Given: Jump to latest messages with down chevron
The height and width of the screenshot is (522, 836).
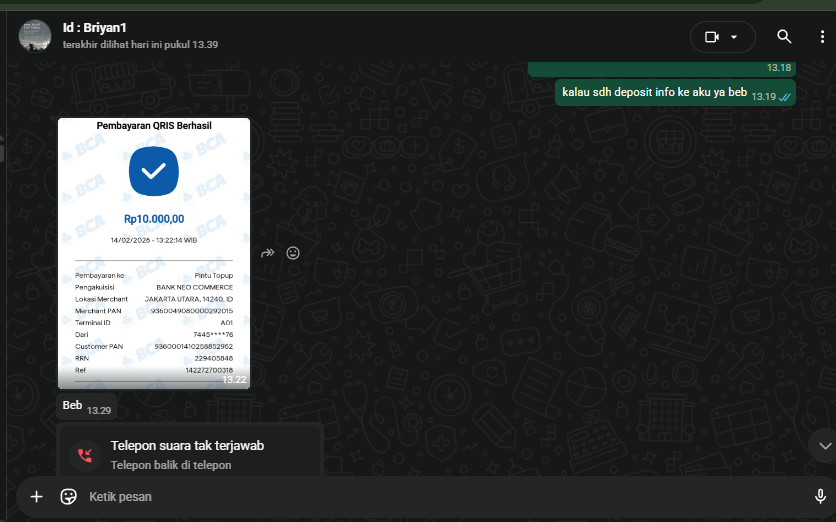Looking at the screenshot, I should tap(825, 446).
